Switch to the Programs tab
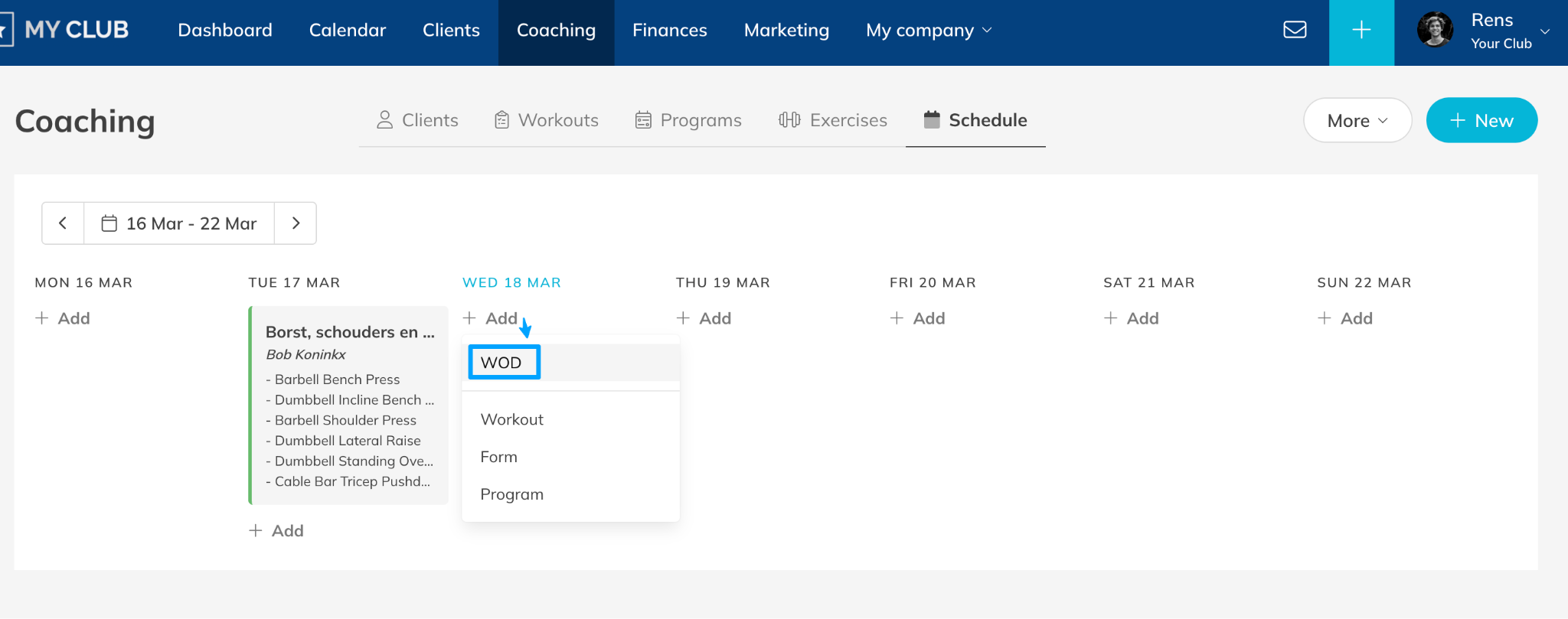Screen dimensions: 1568x619 688,120
